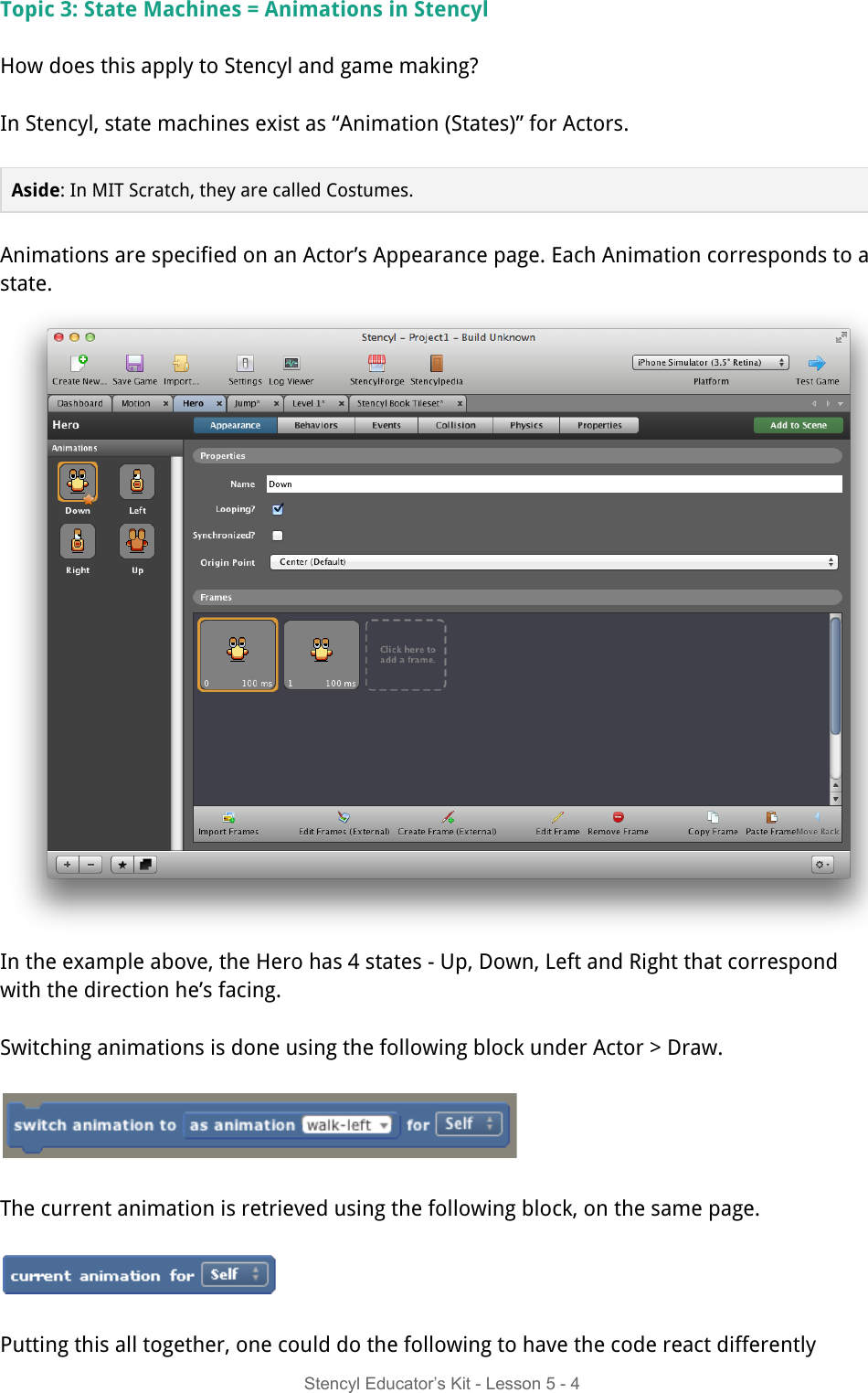This screenshot has width=868, height=1393.
Task: Open Self dropdown in current animation block
Action: click(235, 1274)
